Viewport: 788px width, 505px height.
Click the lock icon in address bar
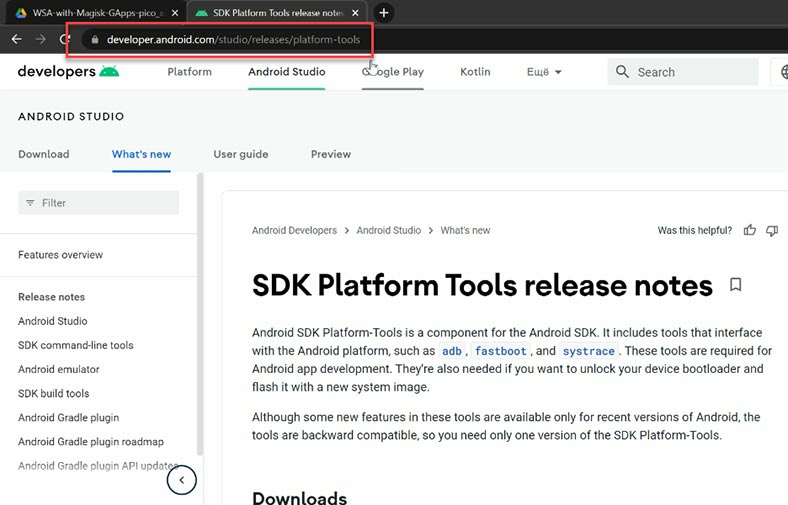94,39
